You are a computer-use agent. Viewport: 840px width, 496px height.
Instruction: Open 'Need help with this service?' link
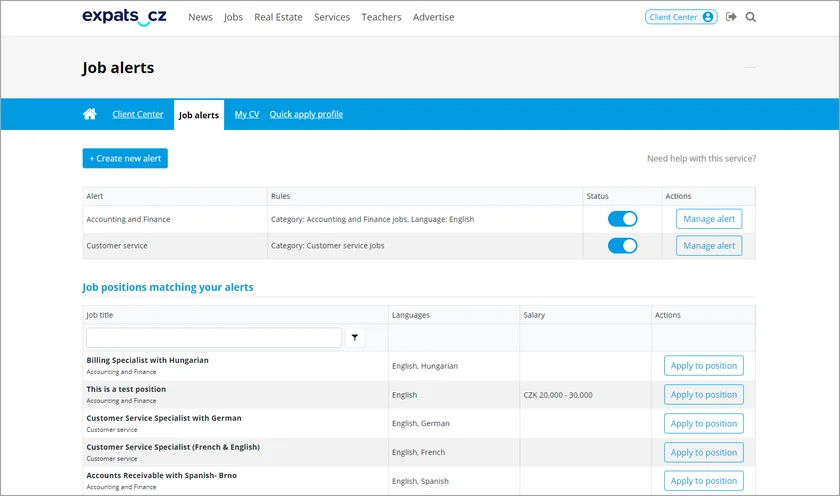(701, 159)
